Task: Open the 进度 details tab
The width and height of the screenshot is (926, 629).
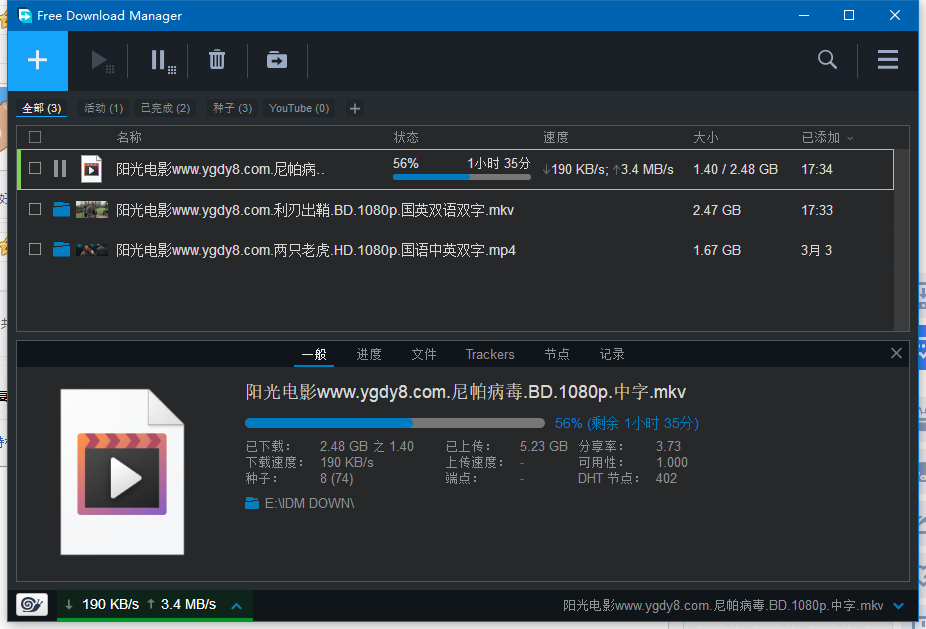Action: pyautogui.click(x=369, y=354)
